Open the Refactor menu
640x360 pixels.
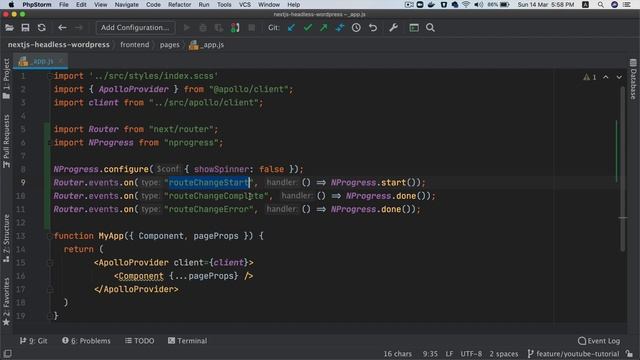point(180,4)
